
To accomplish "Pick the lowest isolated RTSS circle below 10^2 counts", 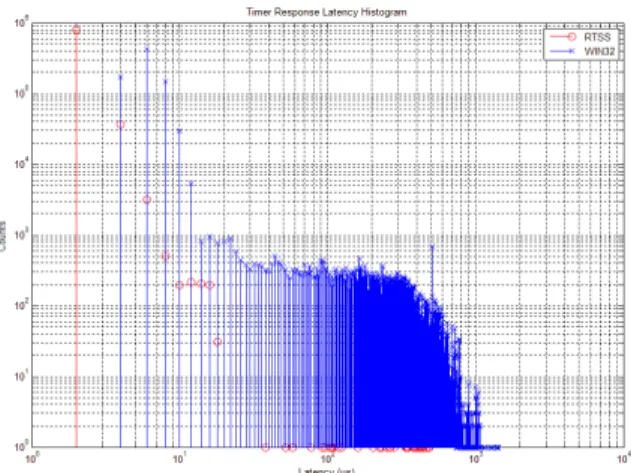I will coord(217,342).
